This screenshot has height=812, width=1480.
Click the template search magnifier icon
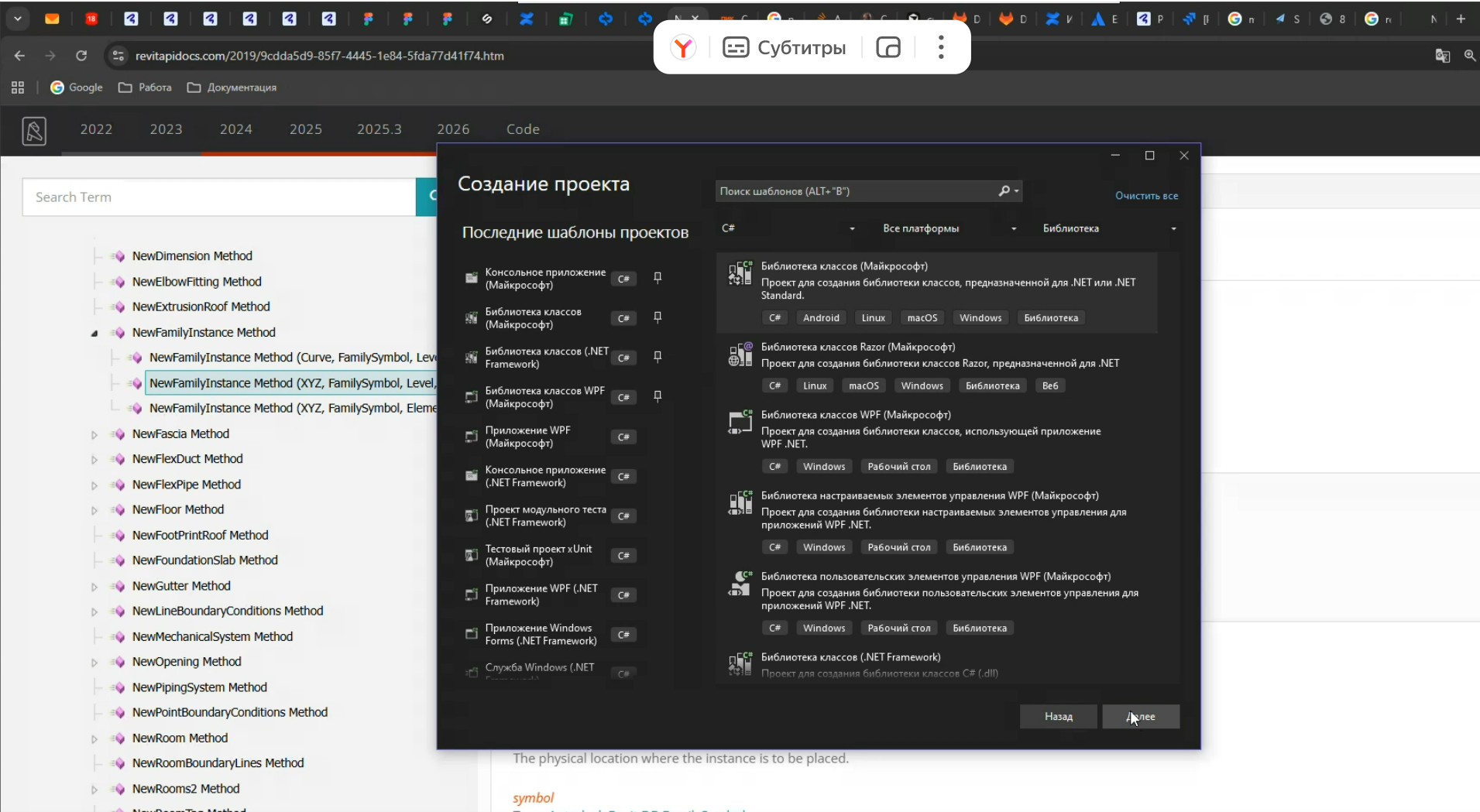pyautogui.click(x=1004, y=191)
